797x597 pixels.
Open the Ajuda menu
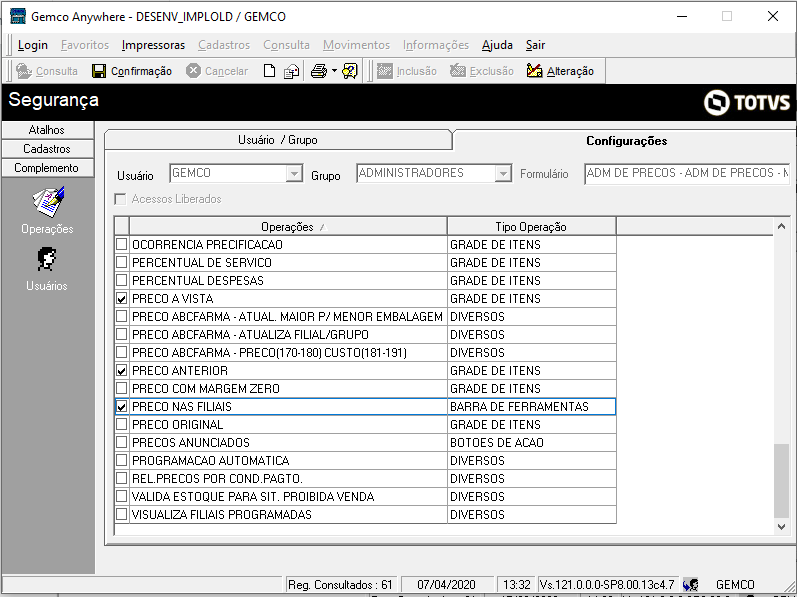pyautogui.click(x=497, y=45)
